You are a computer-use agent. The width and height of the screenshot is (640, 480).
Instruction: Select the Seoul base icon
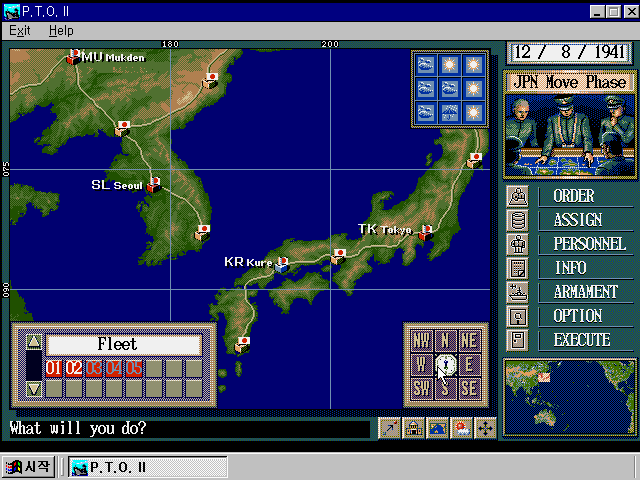[154, 185]
